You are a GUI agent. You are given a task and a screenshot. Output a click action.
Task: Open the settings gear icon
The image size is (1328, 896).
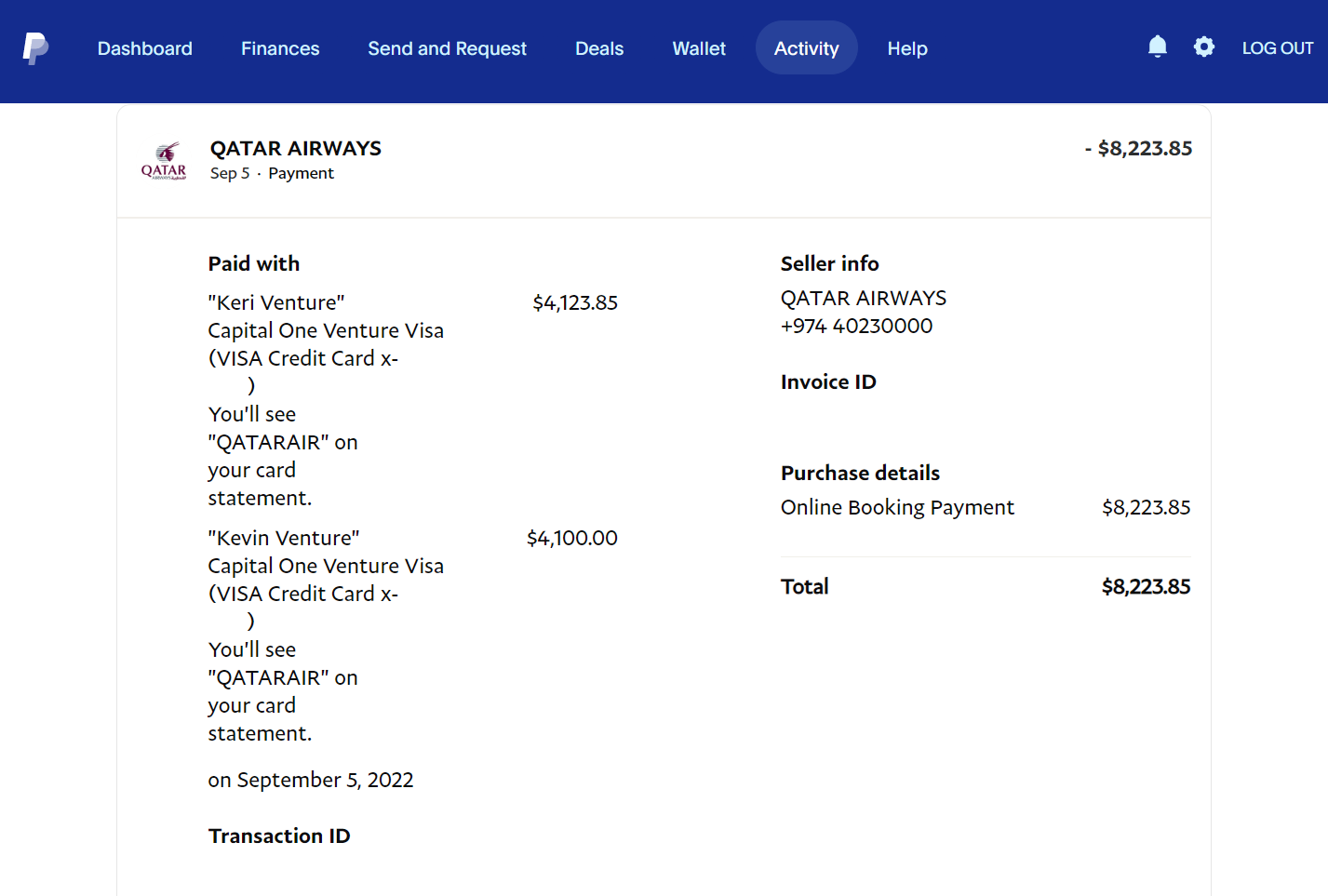click(1203, 46)
